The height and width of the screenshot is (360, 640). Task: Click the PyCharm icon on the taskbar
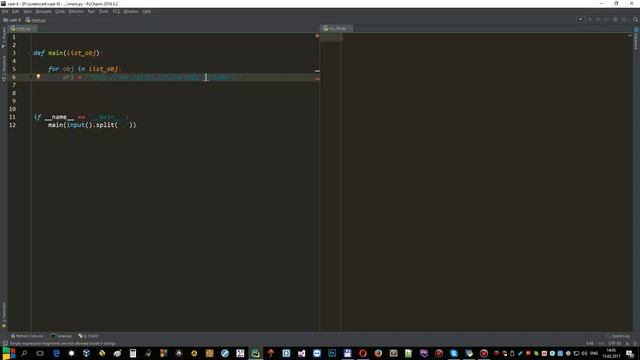tap(256, 353)
